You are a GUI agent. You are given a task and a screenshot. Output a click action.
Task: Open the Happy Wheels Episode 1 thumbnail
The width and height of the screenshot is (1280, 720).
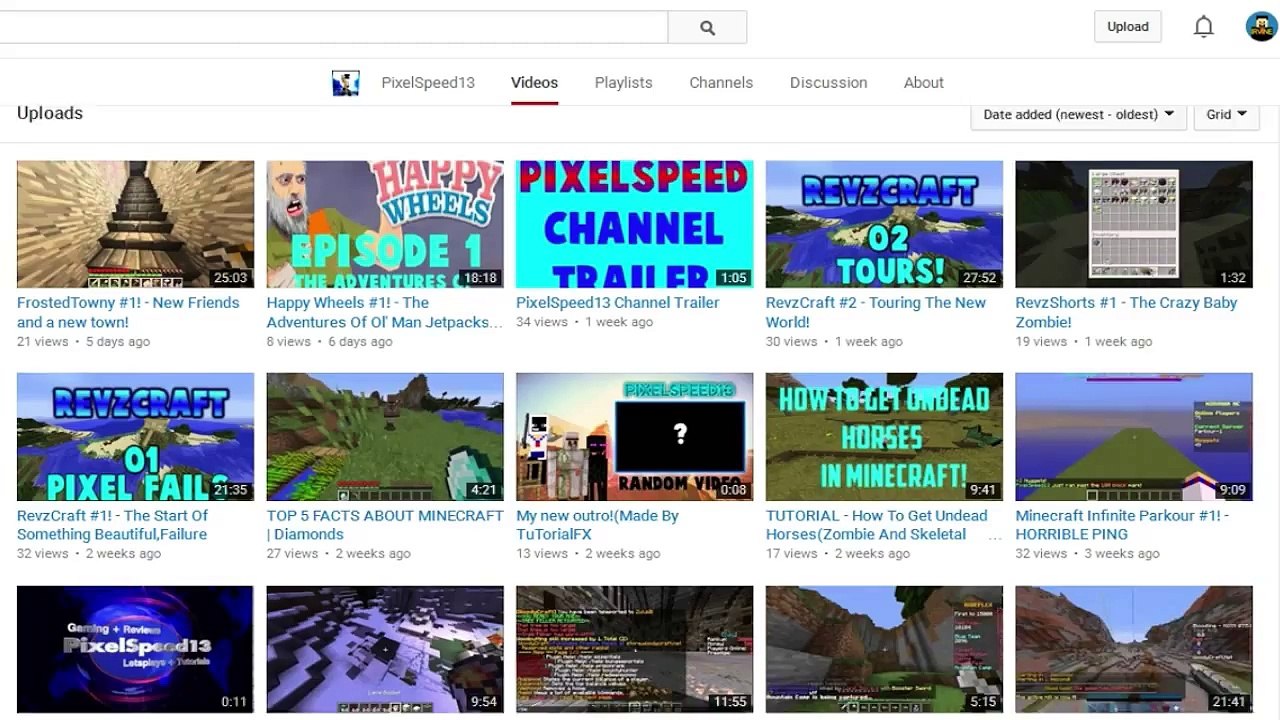coord(385,224)
